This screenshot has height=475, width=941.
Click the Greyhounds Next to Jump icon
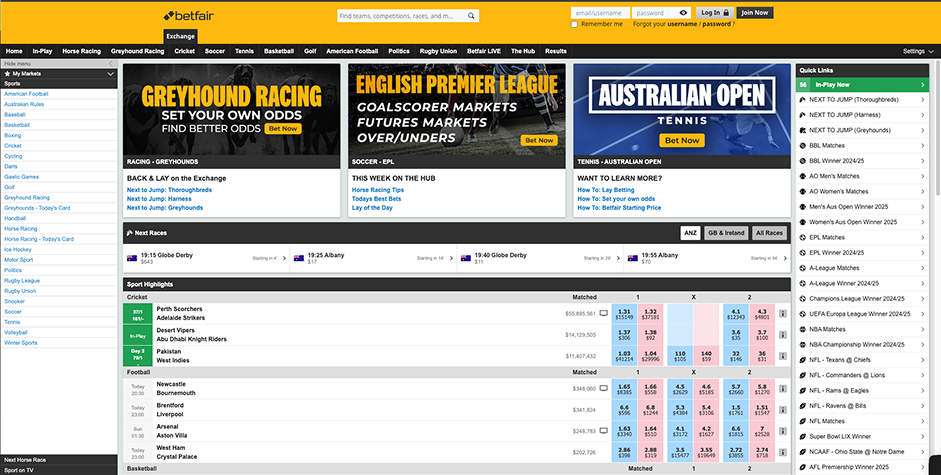click(x=803, y=130)
